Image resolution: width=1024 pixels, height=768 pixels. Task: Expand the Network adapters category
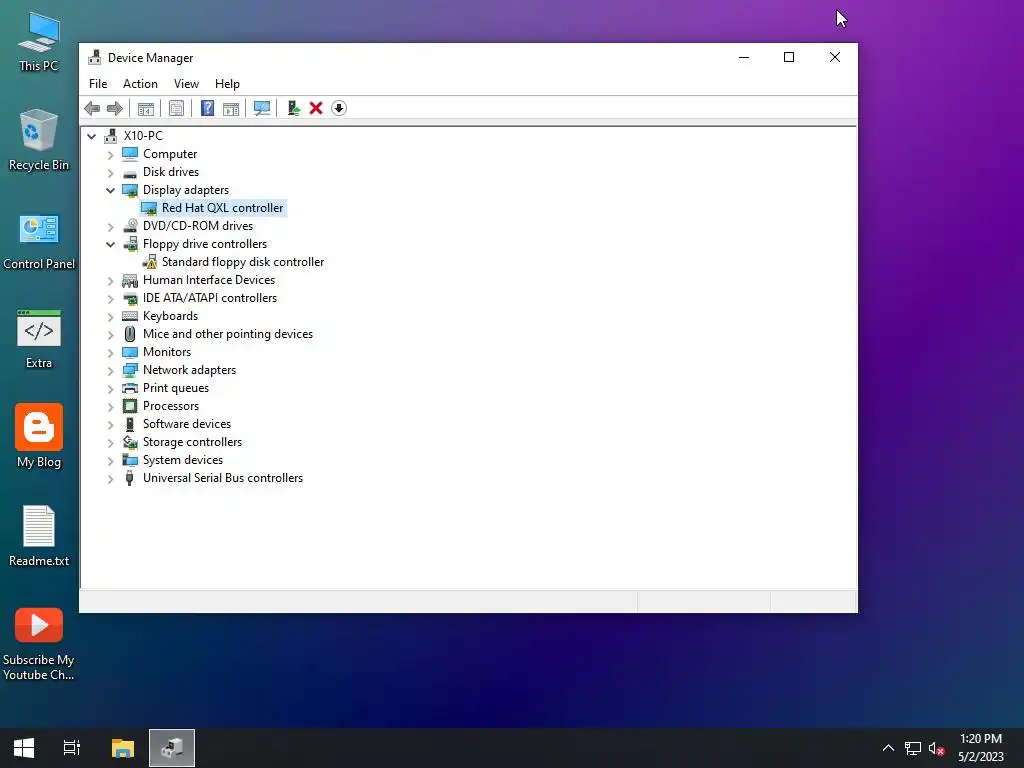pos(110,371)
